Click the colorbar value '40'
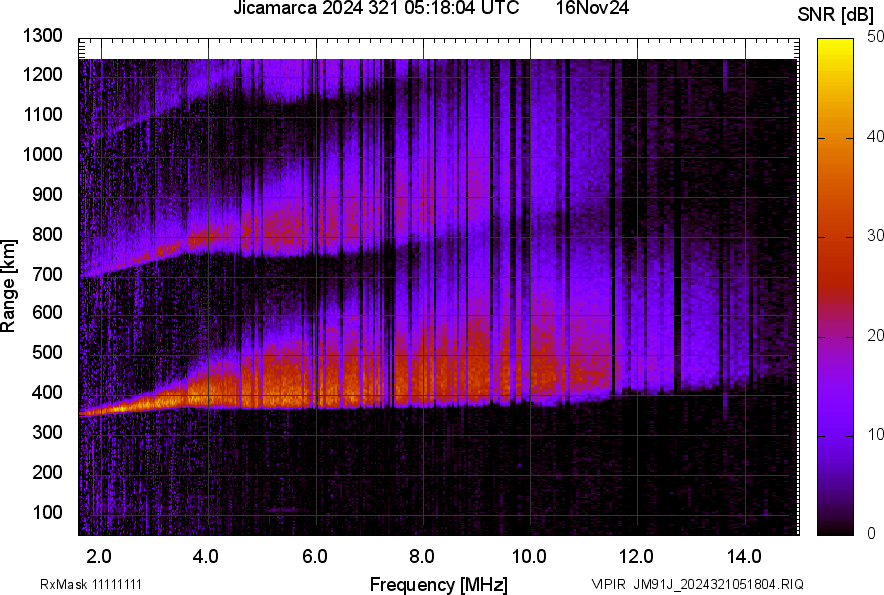884x595 pixels. point(875,136)
